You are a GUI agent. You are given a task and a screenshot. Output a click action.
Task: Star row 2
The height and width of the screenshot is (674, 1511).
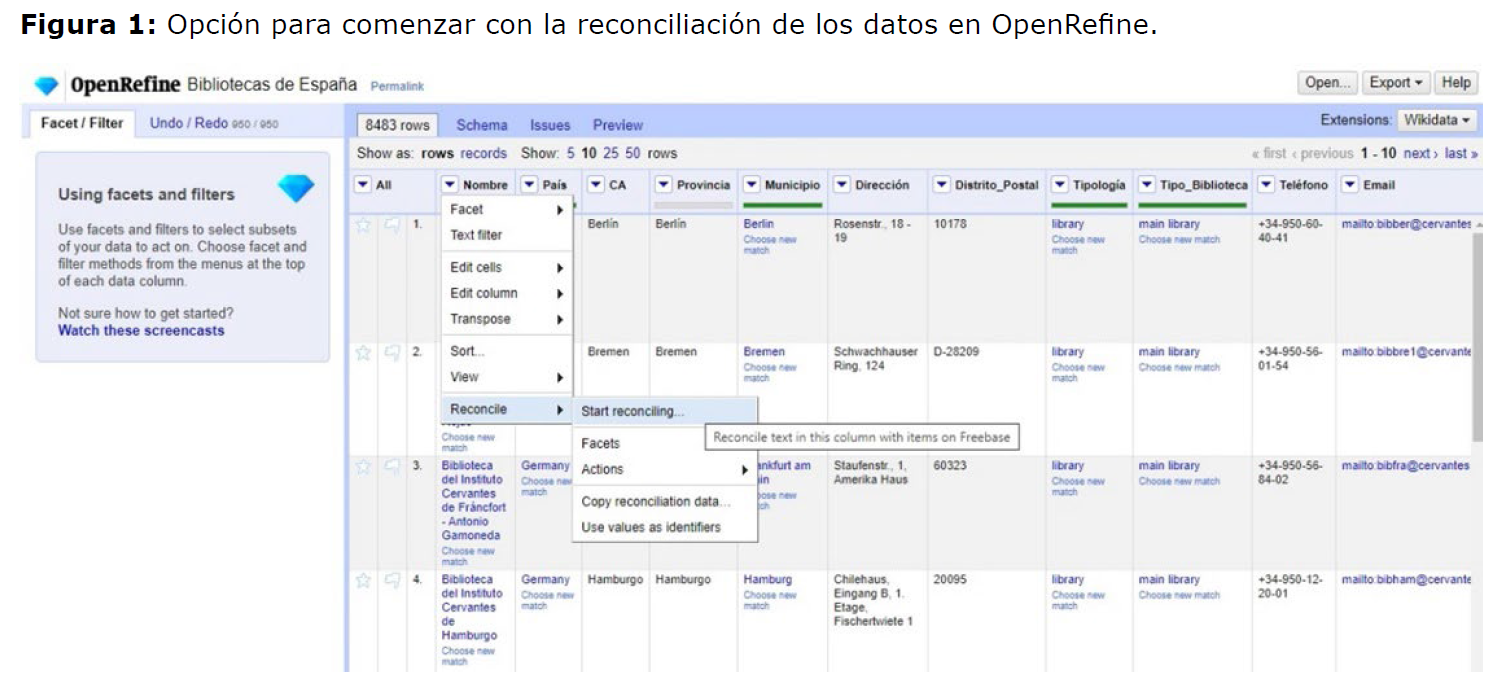click(x=364, y=353)
